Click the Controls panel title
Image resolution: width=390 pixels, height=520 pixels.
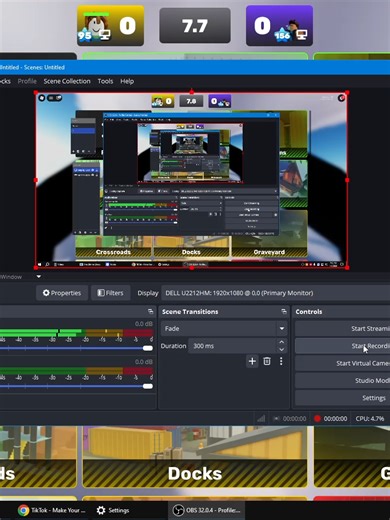pyautogui.click(x=309, y=312)
